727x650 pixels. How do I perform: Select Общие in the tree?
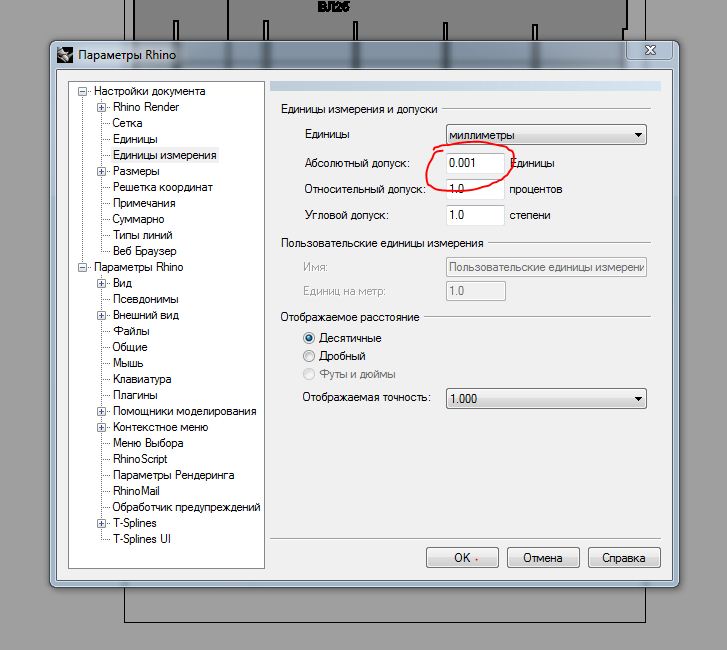coord(129,347)
